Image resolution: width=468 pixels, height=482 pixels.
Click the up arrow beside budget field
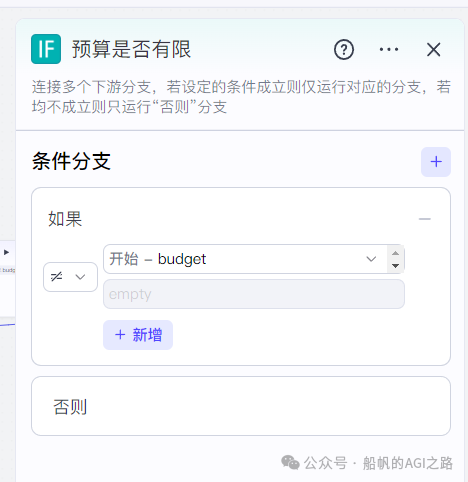click(396, 253)
